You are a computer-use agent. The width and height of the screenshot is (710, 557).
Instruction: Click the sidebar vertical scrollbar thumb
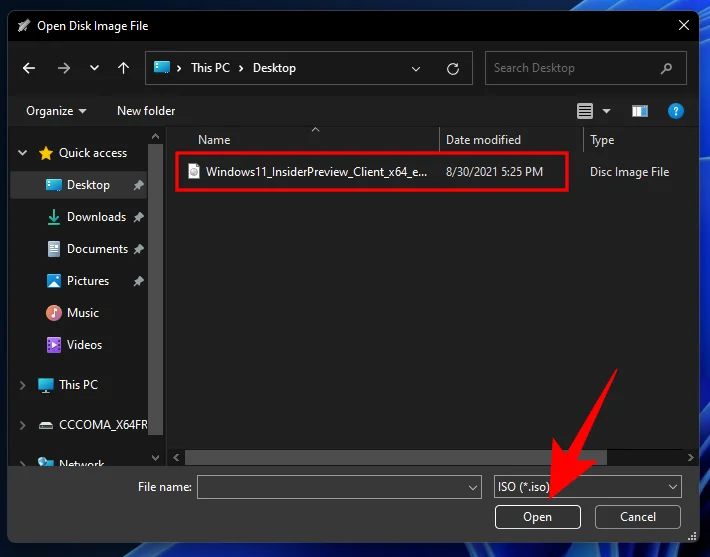tap(155, 289)
